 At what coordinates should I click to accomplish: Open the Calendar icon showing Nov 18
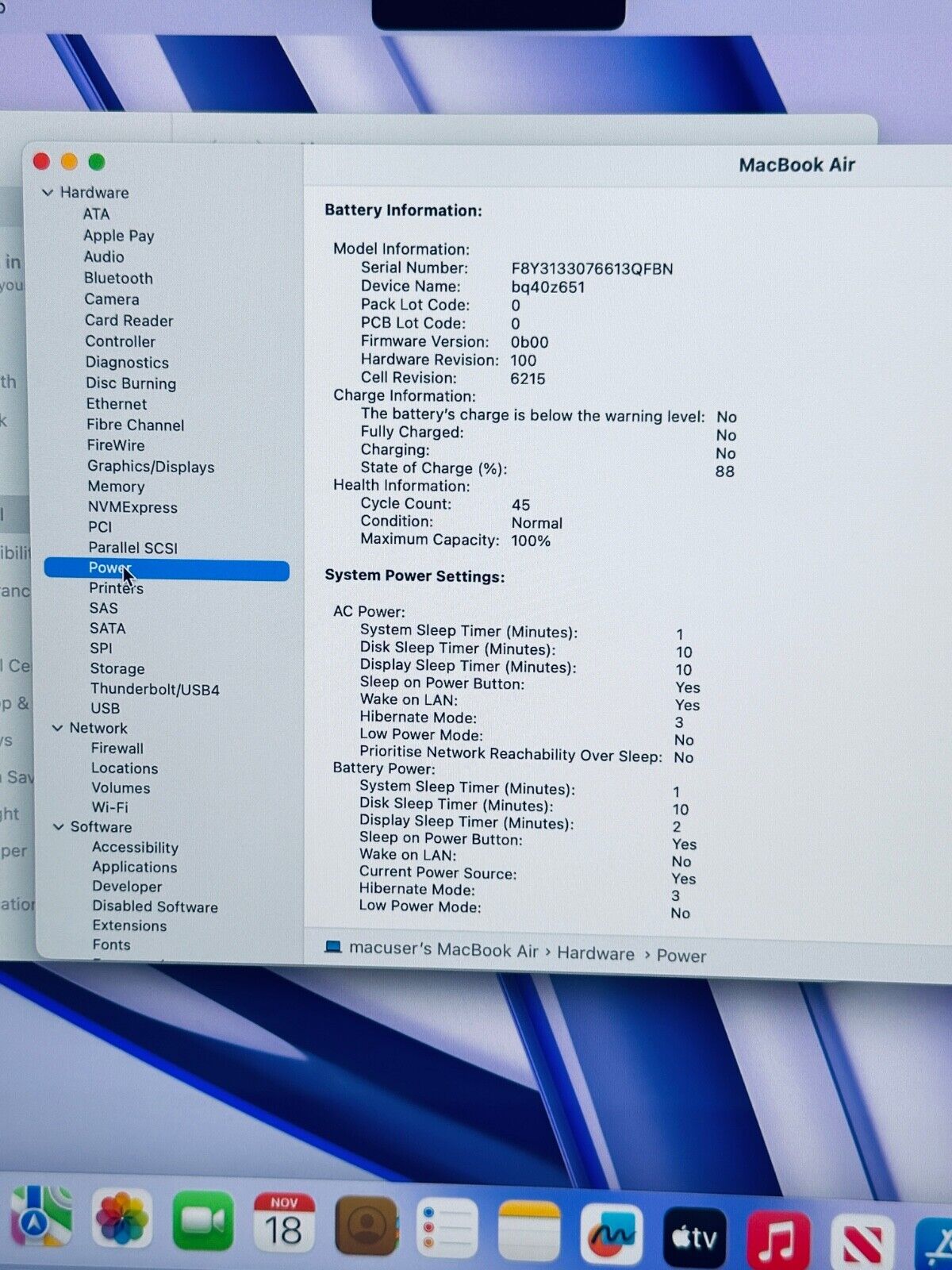[284, 1223]
